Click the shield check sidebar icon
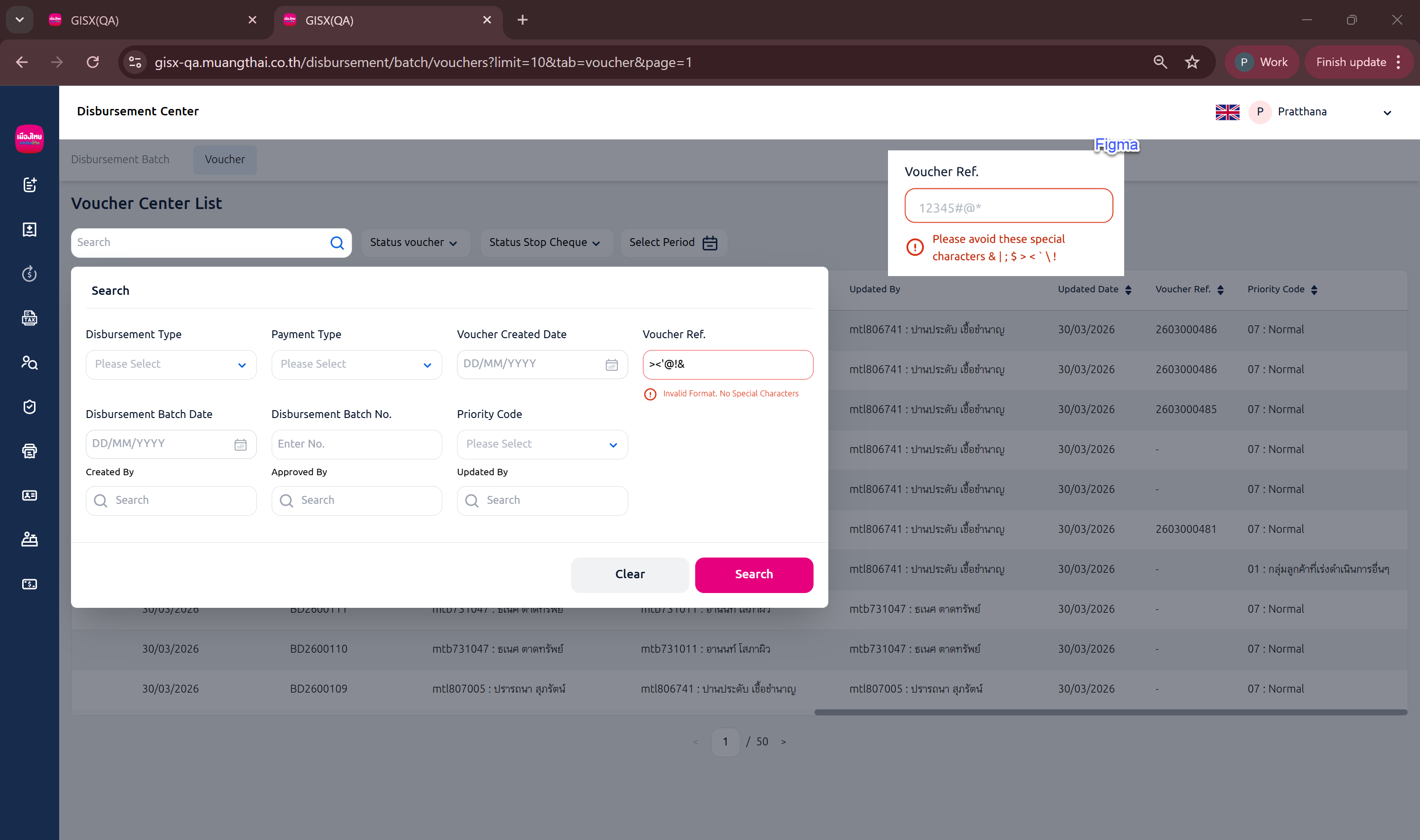1420x840 pixels. point(30,407)
